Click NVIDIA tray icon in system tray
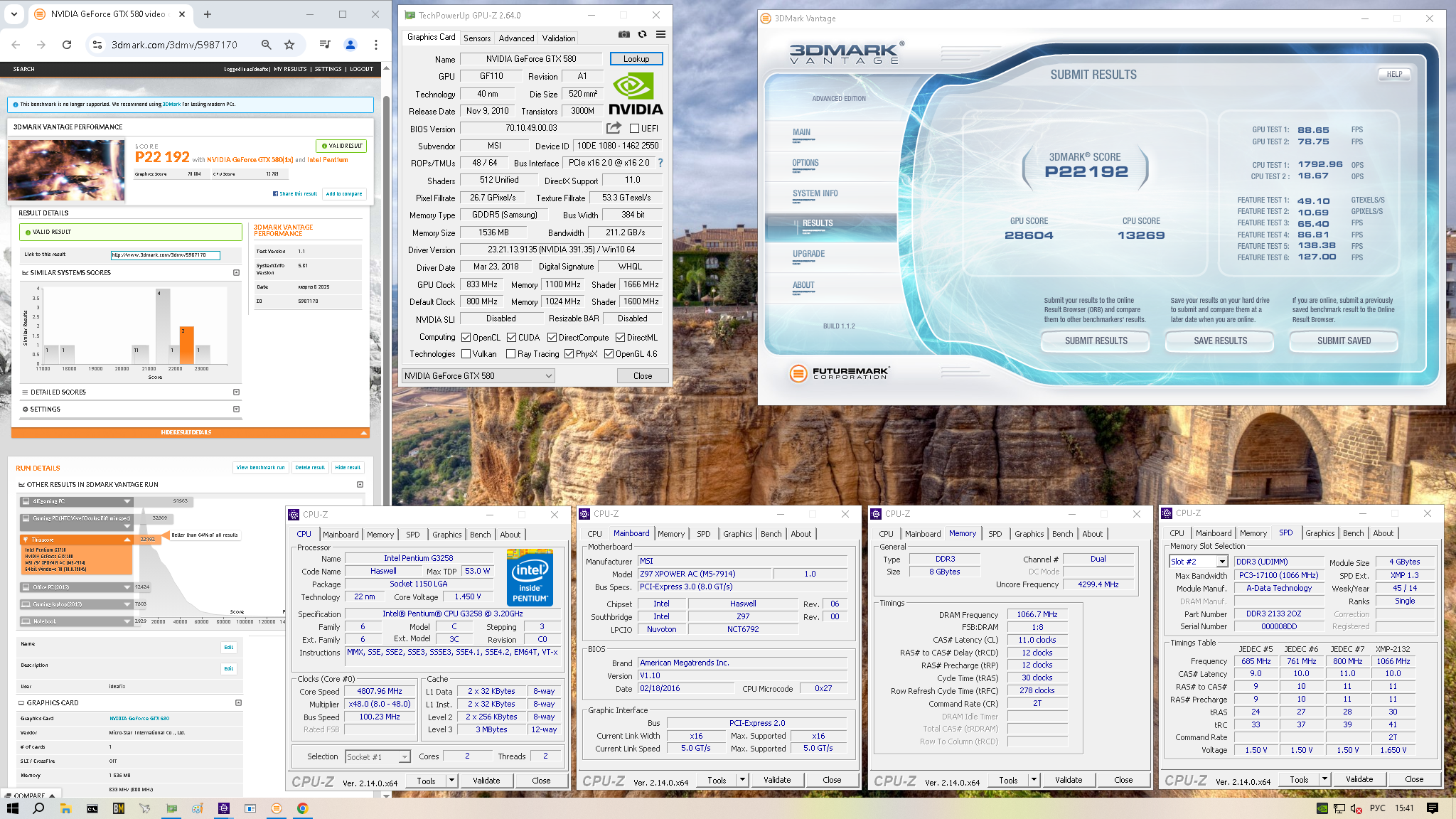The image size is (1456, 819). [x=1322, y=808]
